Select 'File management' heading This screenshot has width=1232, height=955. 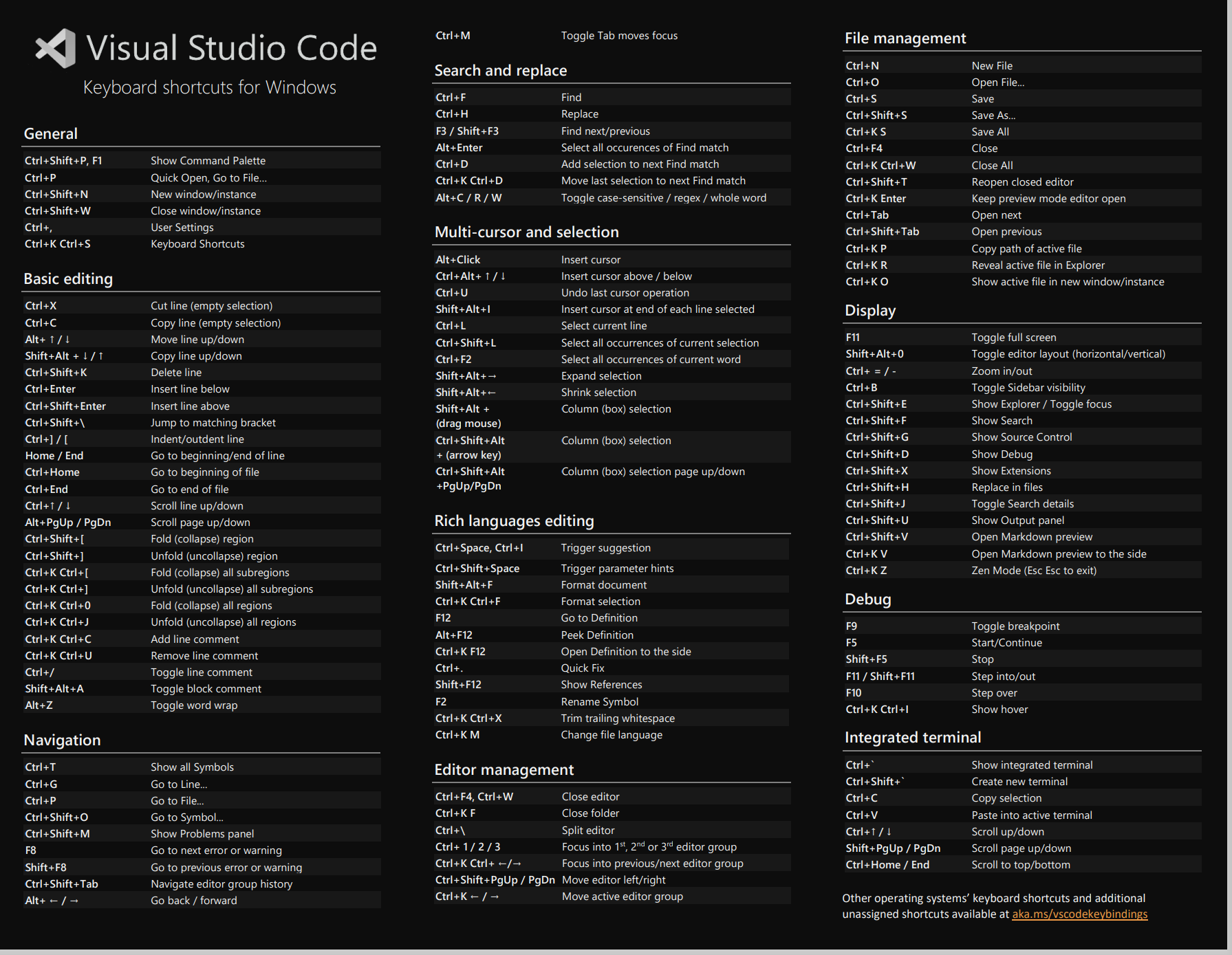pos(905,39)
